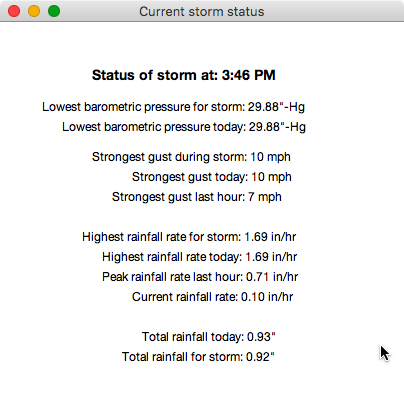Screen dimensions: 404x404
Task: Select Total rainfall for storm line
Action: pos(198,357)
